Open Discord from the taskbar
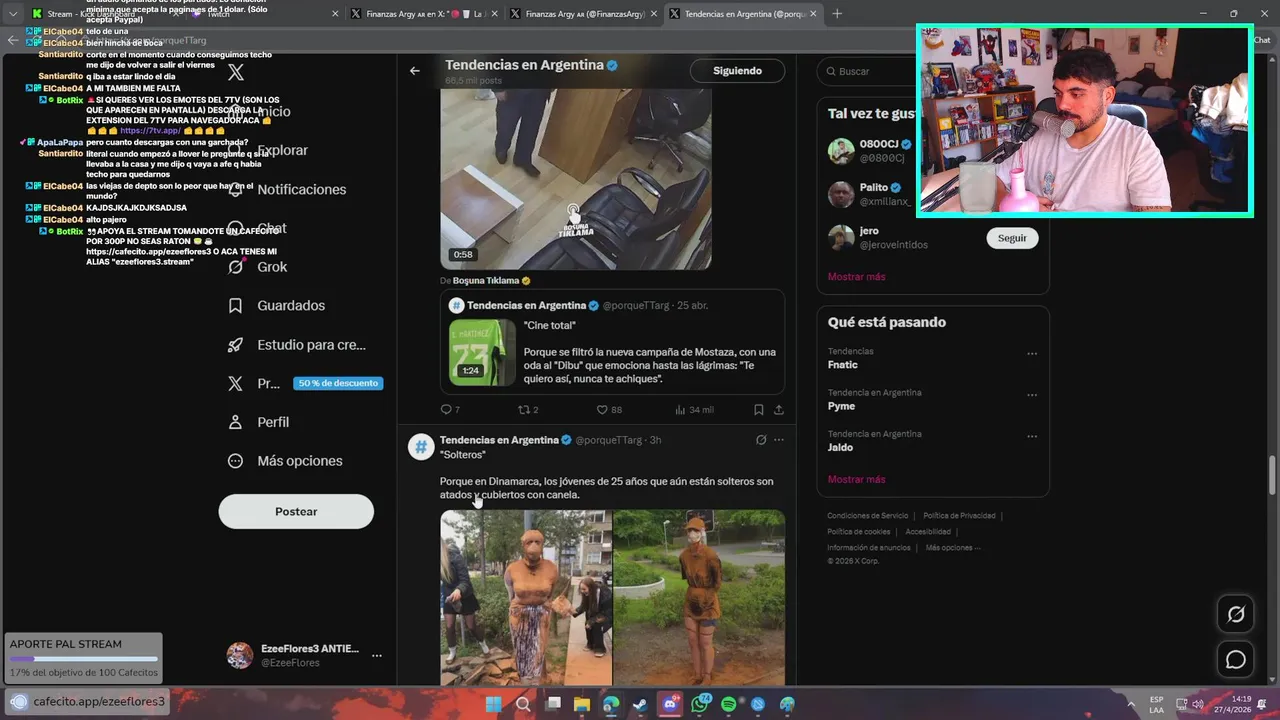This screenshot has height=720, width=1280. pos(670,705)
